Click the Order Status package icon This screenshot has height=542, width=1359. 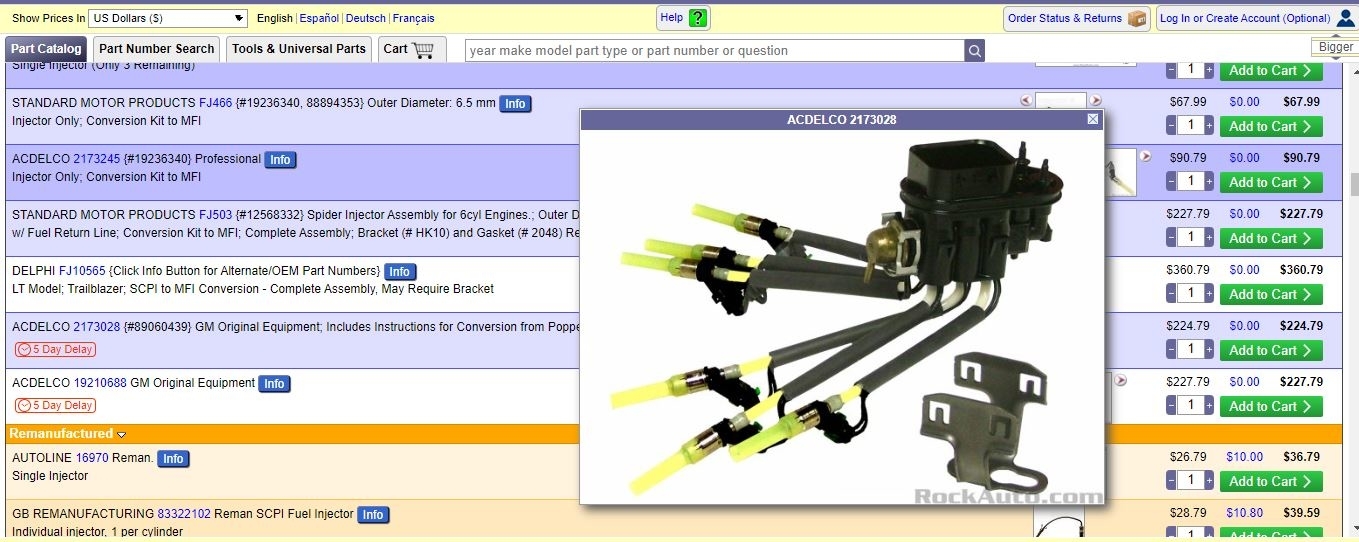pos(1137,18)
